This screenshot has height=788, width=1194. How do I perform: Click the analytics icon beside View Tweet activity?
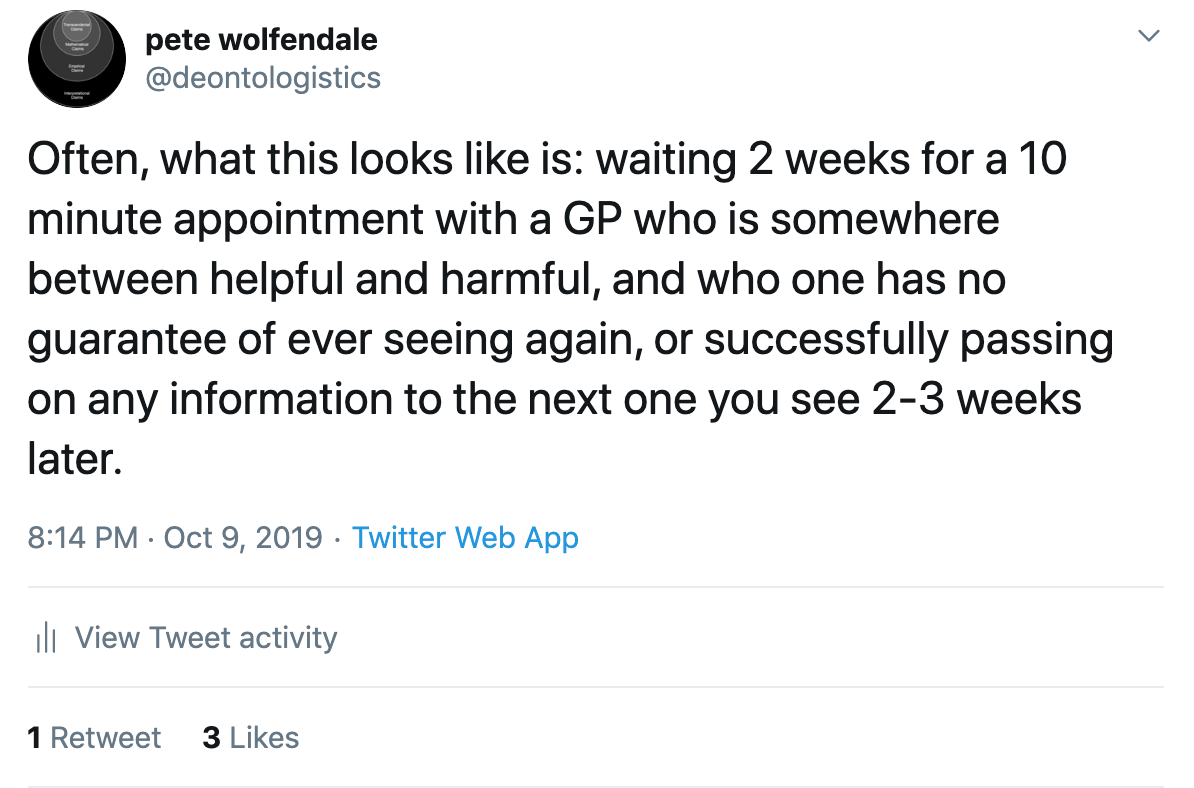pos(46,638)
